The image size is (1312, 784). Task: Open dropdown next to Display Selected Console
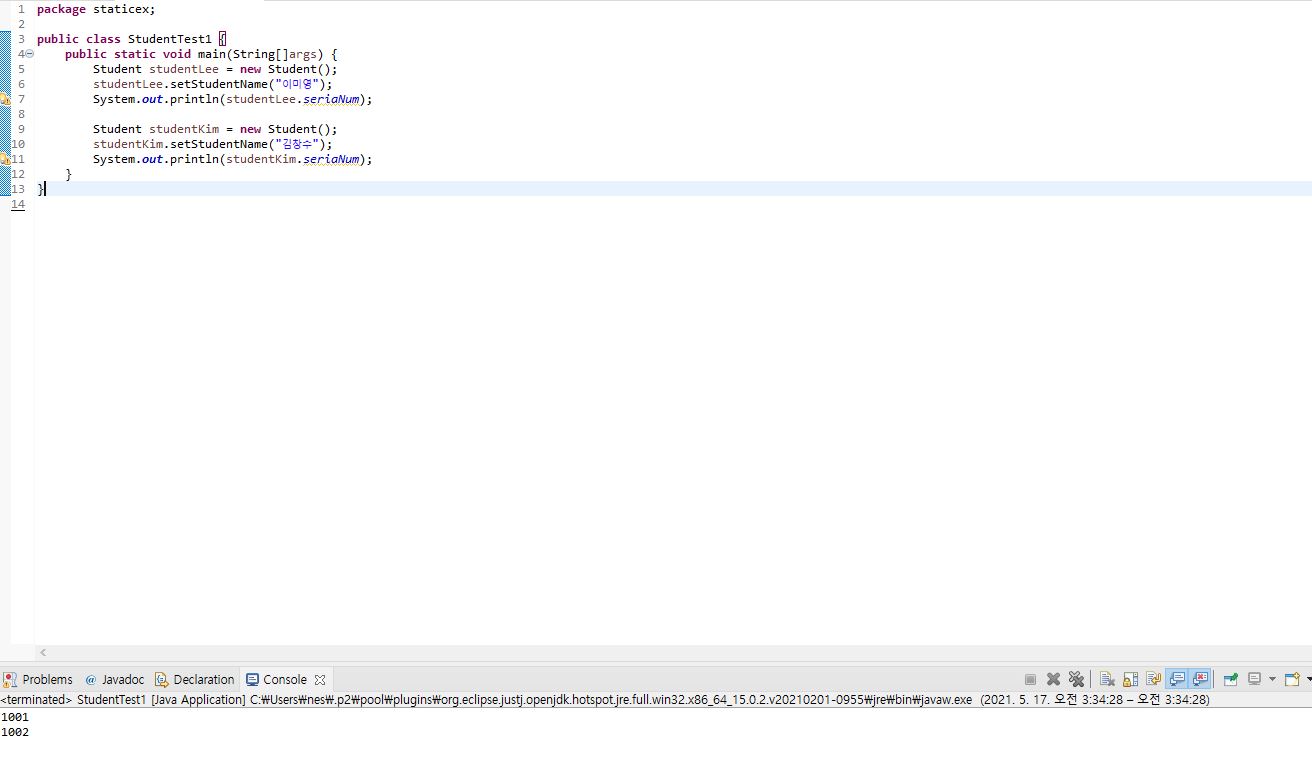pos(1272,679)
